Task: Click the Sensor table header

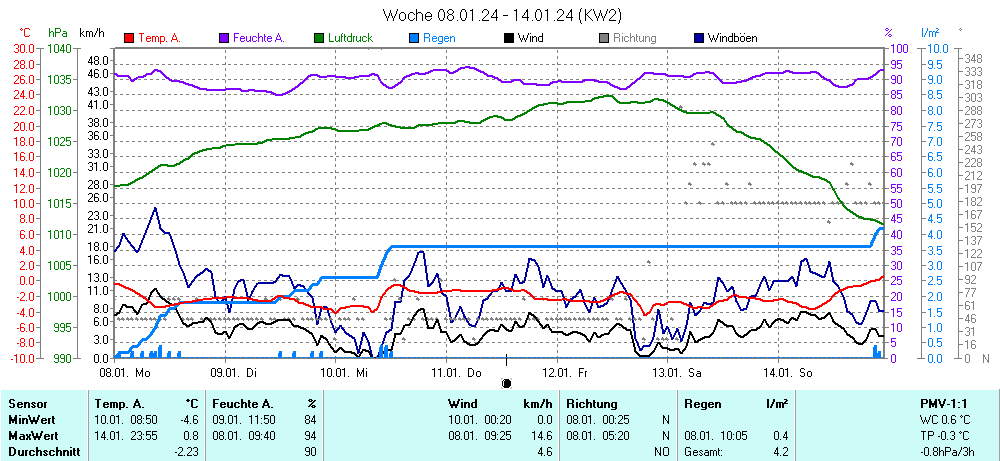Action: point(27,403)
